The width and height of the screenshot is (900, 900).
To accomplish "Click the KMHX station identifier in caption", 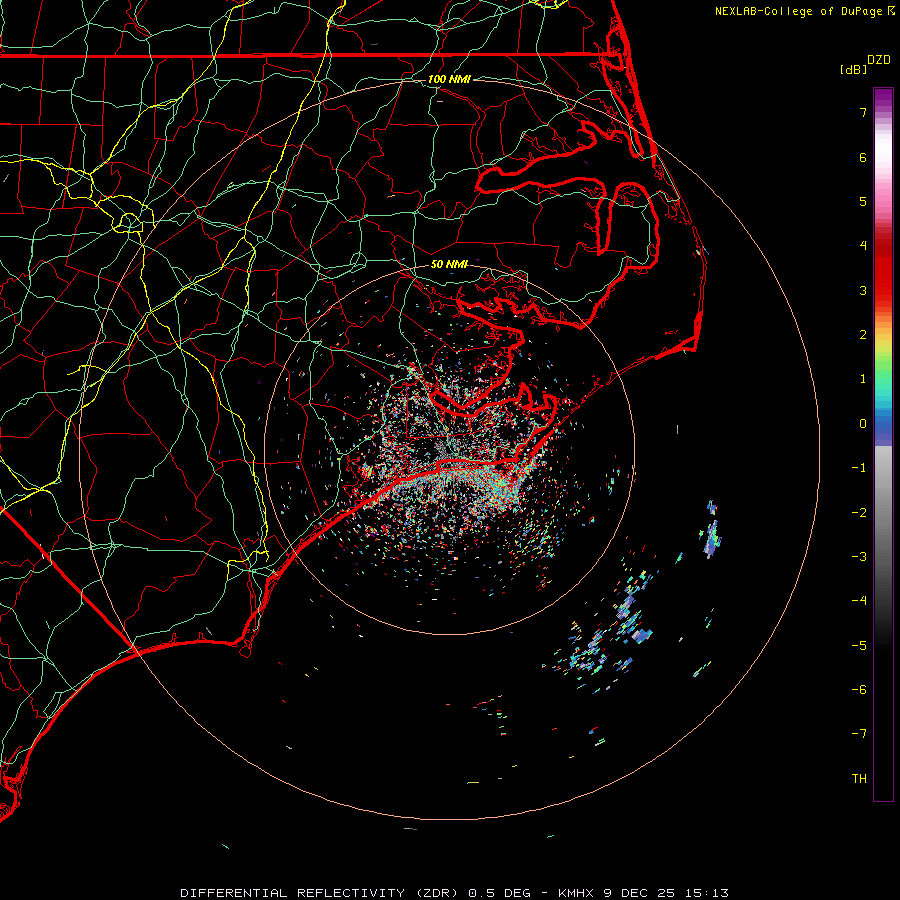I will pos(577,893).
